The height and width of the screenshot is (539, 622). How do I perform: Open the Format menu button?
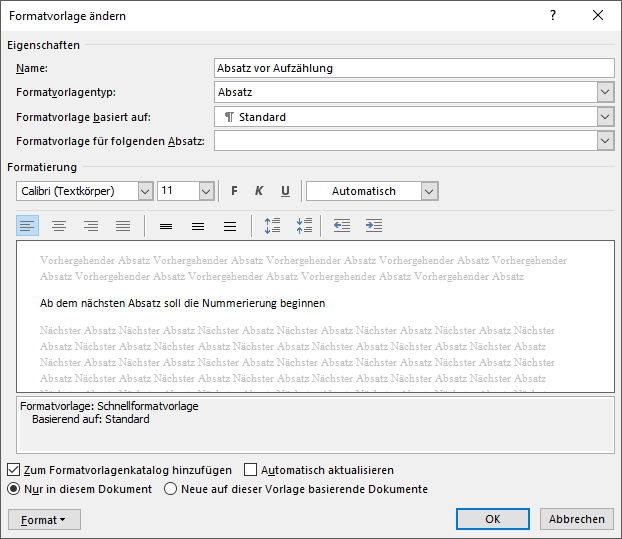[44, 520]
